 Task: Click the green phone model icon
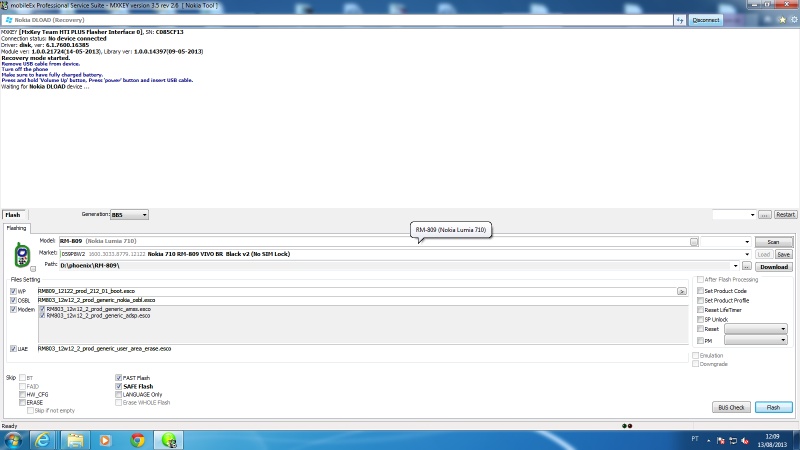point(22,255)
